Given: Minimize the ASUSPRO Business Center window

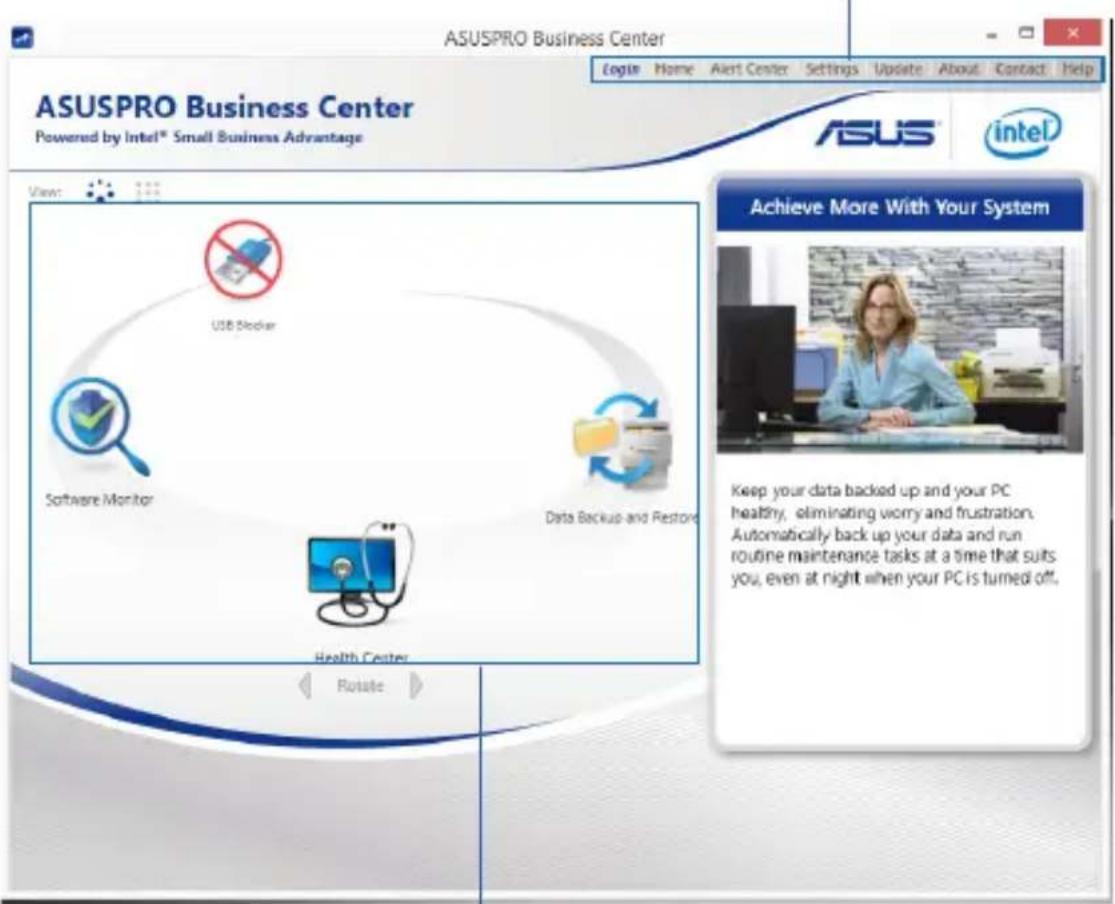Looking at the screenshot, I should 992,35.
